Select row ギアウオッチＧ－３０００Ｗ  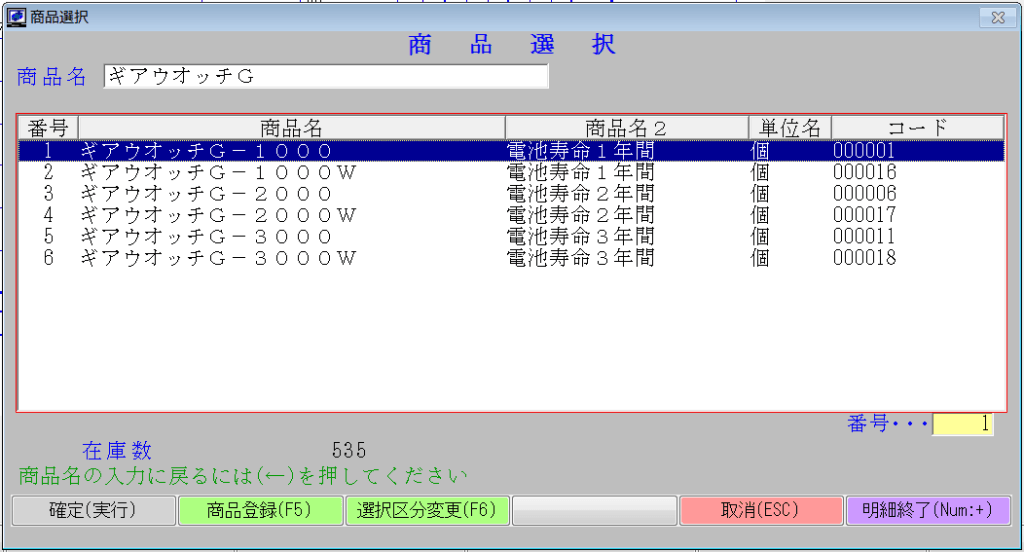(x=511, y=258)
